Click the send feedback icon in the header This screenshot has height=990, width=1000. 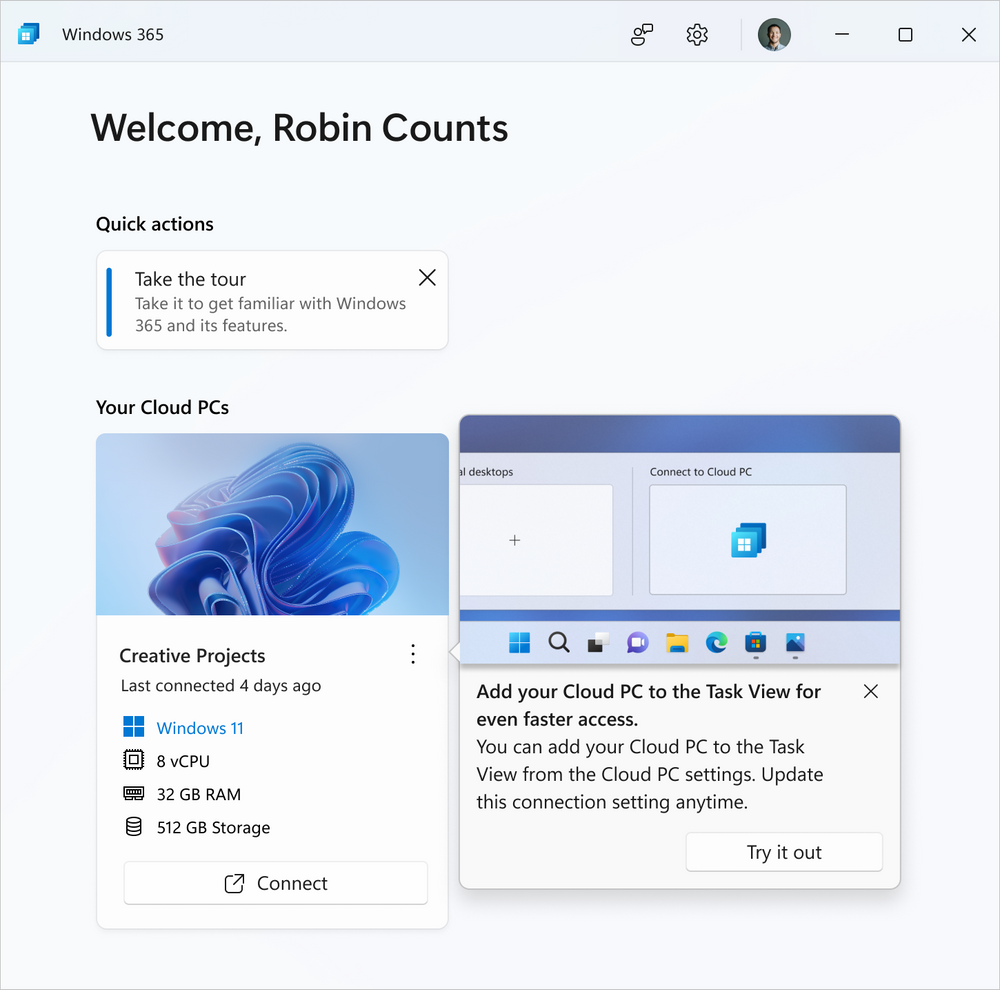point(641,34)
